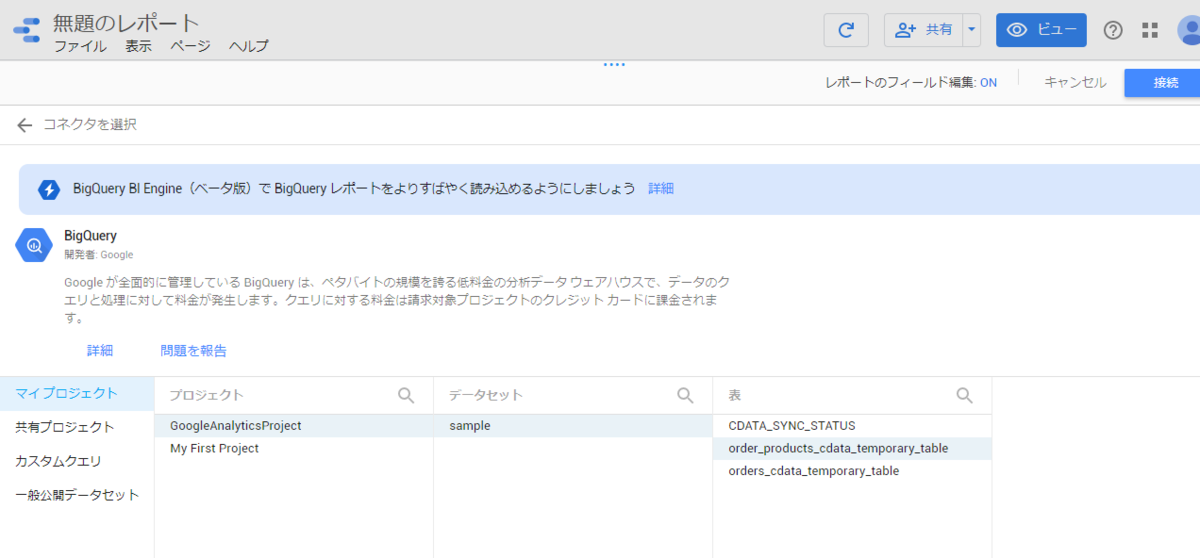Open the share dropdown arrow
This screenshot has width=1200, height=558.
(x=972, y=30)
